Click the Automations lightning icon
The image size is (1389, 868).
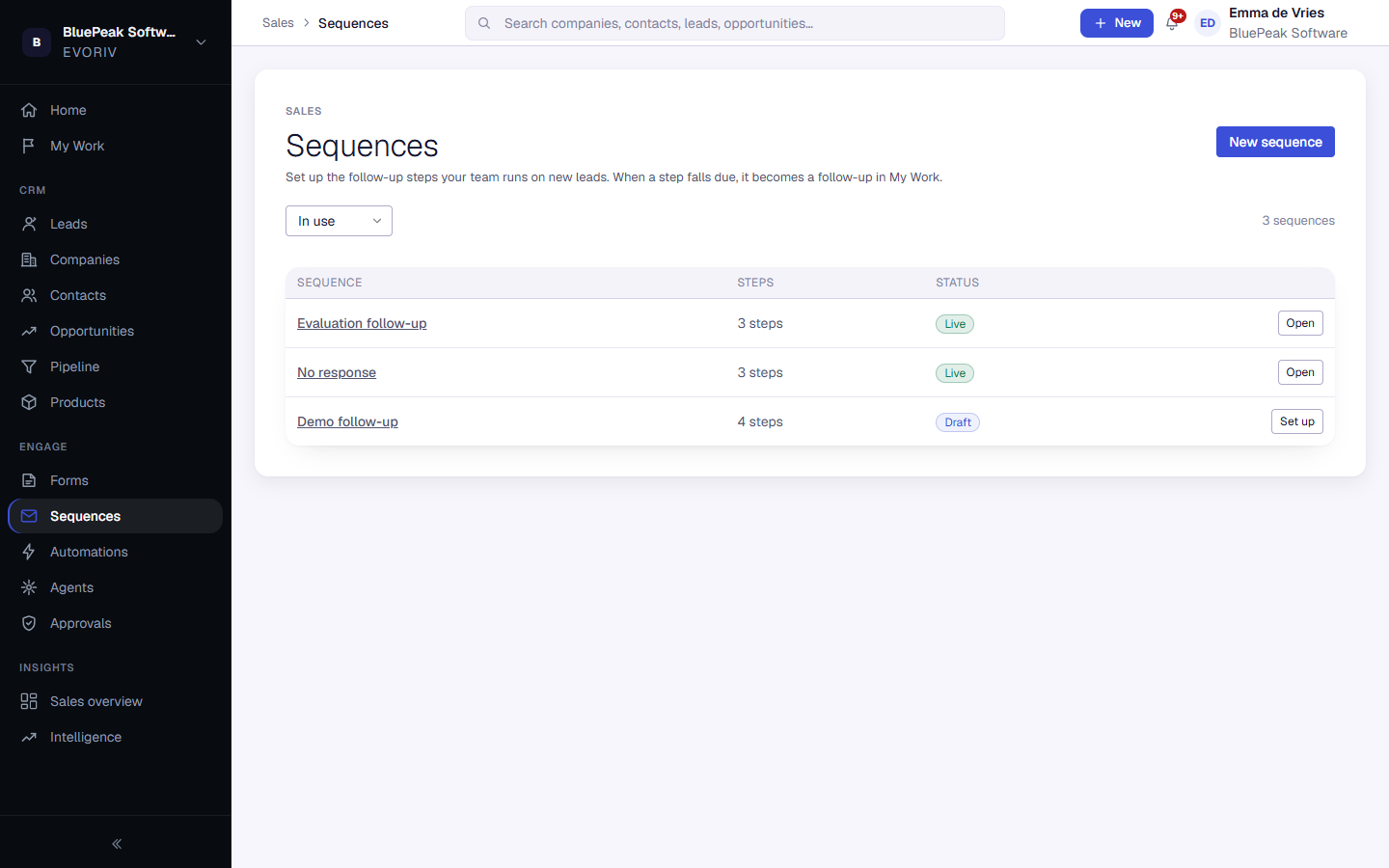pyautogui.click(x=29, y=552)
